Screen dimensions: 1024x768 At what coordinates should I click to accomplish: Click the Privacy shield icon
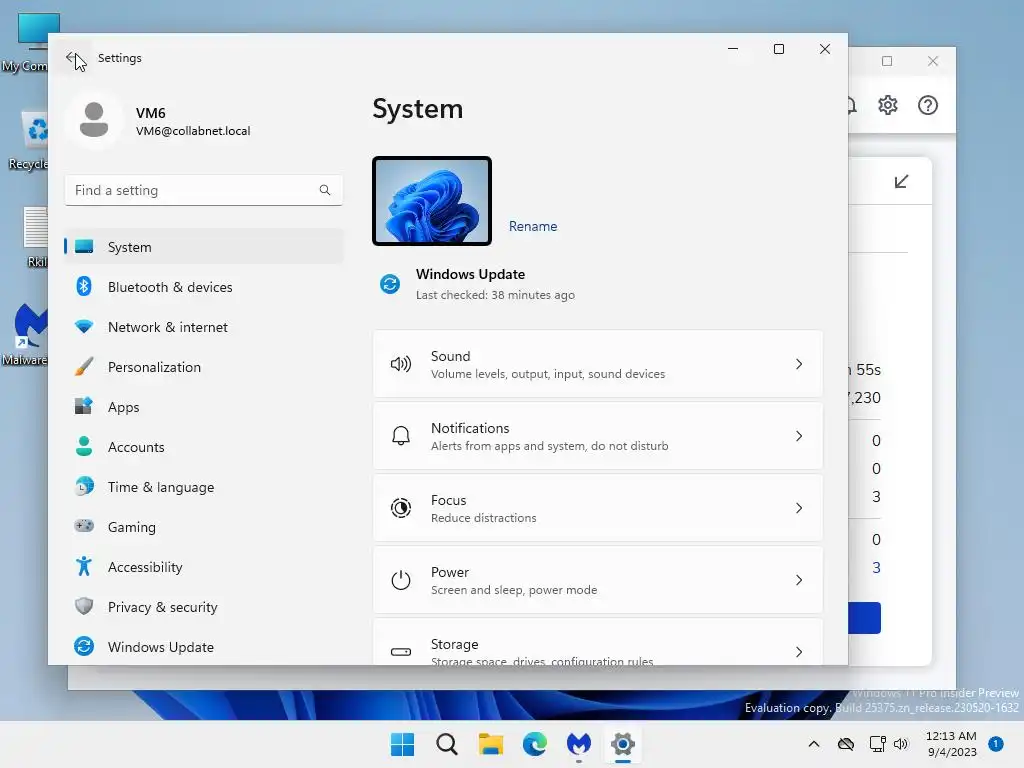click(x=84, y=606)
